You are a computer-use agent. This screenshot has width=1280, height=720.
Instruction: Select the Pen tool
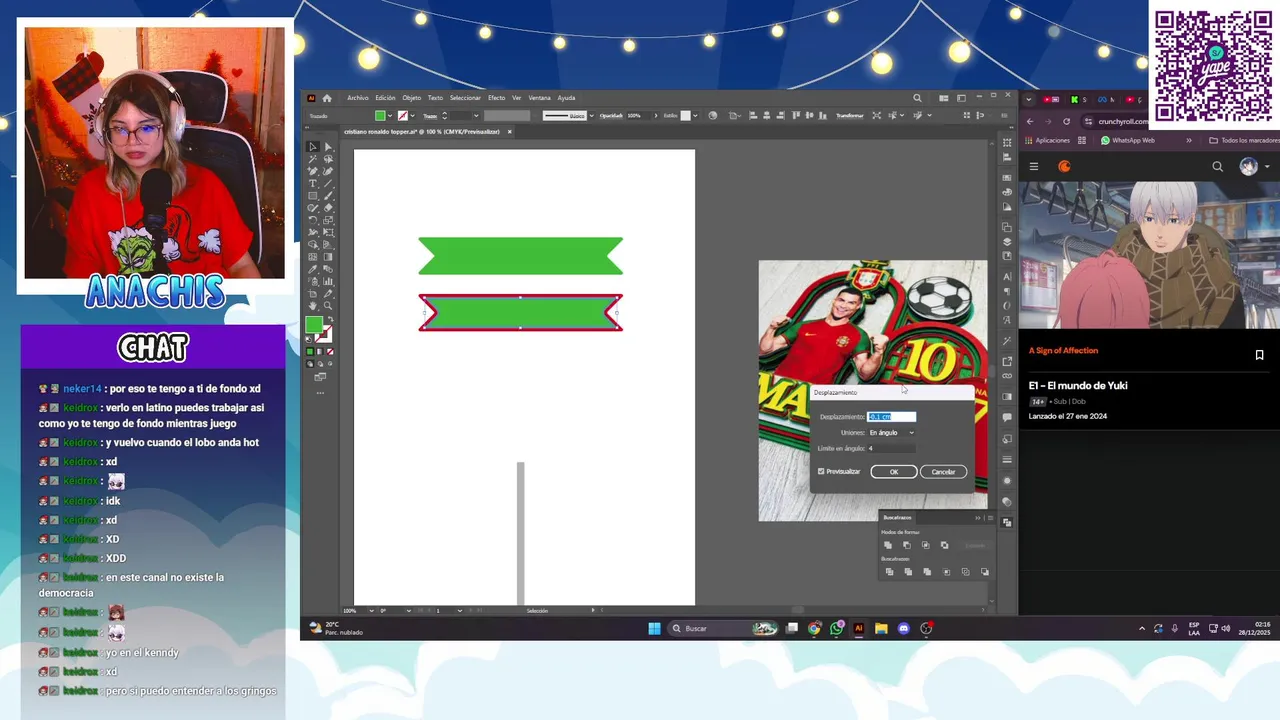(313, 171)
